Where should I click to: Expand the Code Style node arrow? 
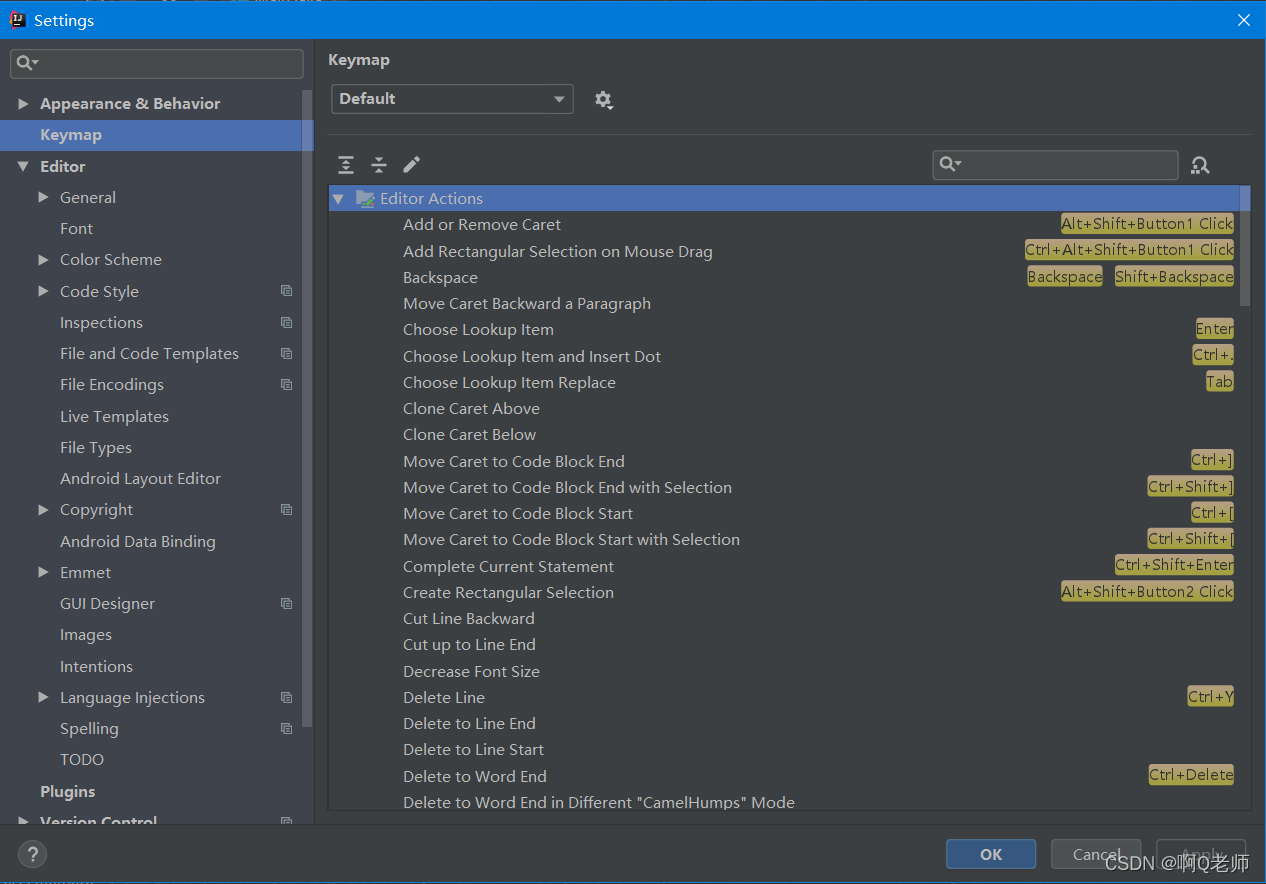tap(43, 291)
